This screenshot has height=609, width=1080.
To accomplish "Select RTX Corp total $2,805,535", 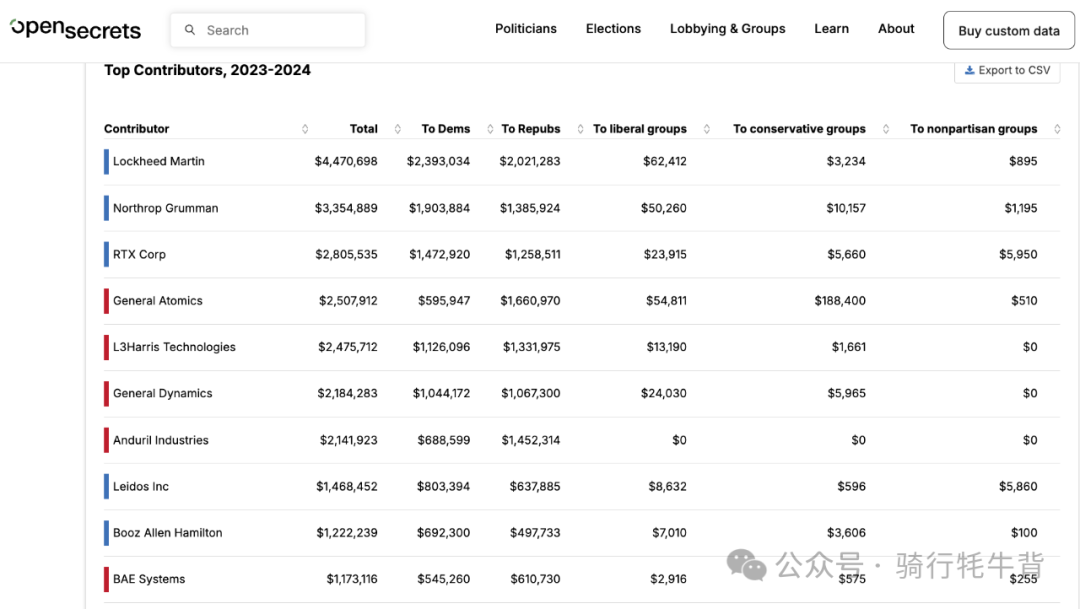I will [346, 254].
